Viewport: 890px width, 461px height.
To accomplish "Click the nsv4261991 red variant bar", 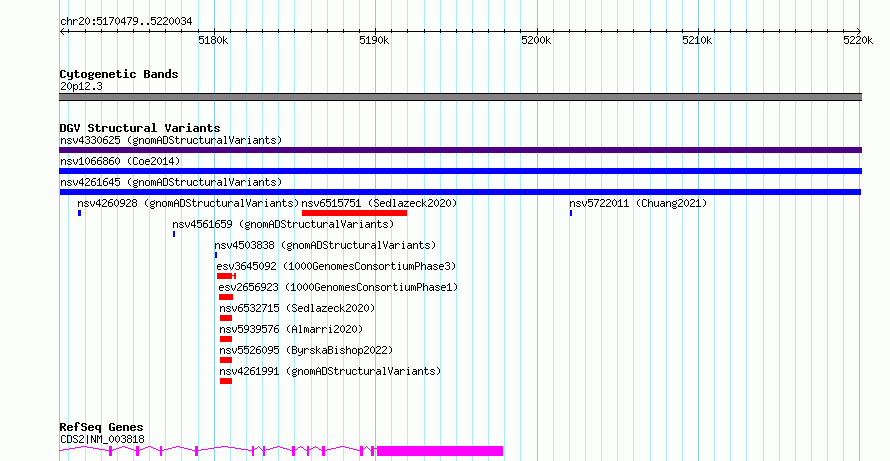I will 226,381.
